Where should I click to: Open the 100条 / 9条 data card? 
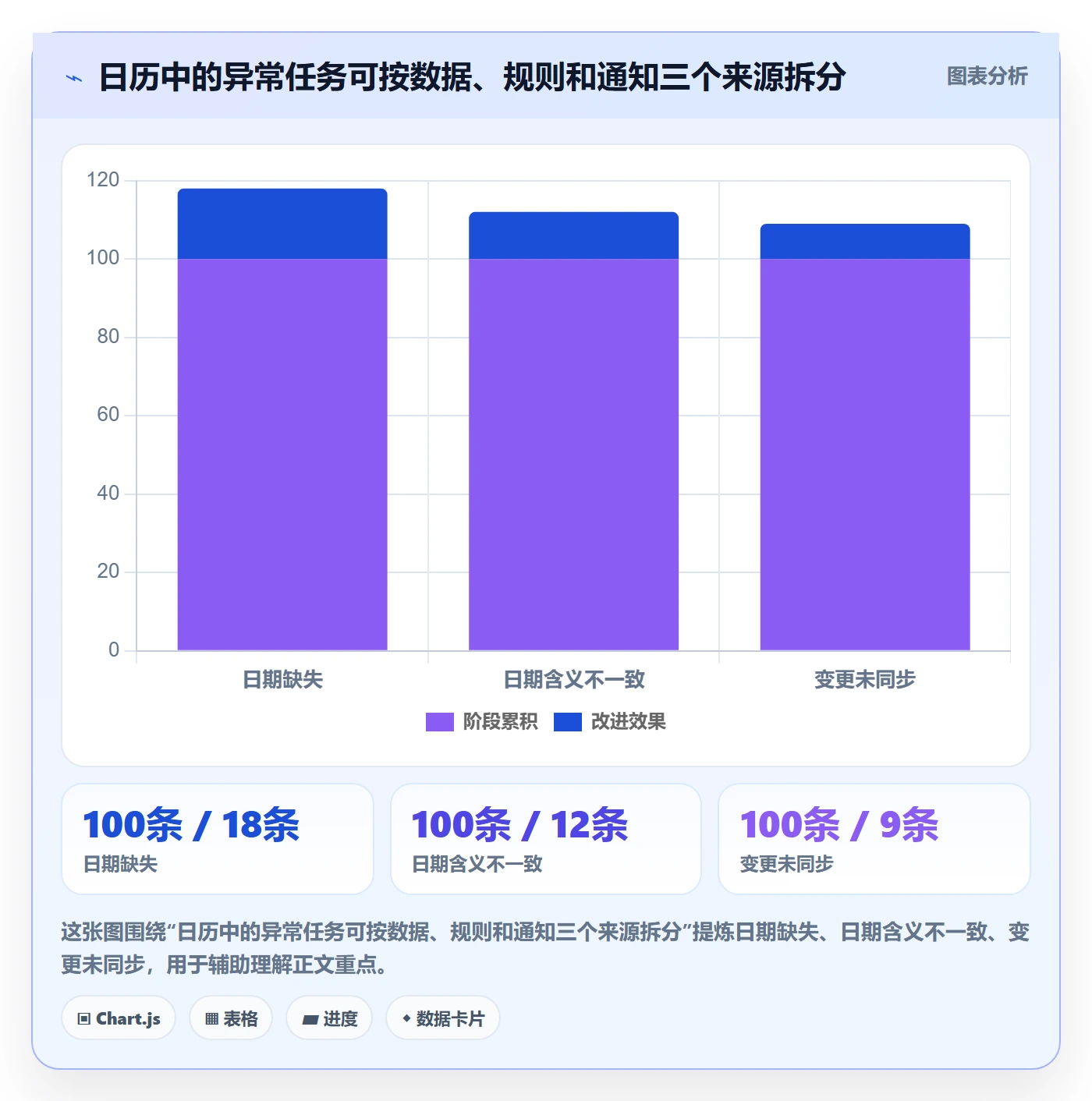(x=874, y=839)
